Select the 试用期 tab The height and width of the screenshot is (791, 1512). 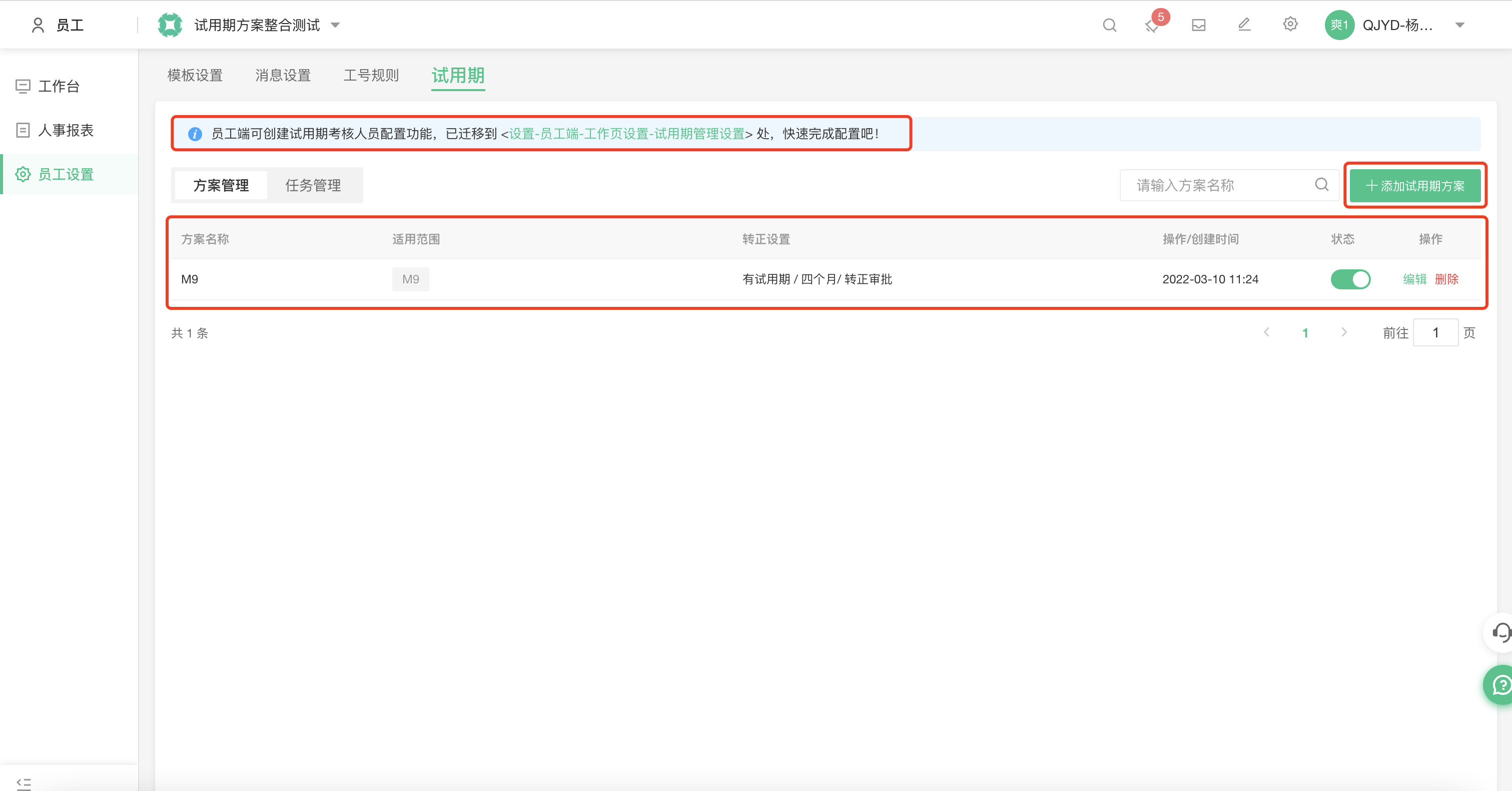coord(458,76)
